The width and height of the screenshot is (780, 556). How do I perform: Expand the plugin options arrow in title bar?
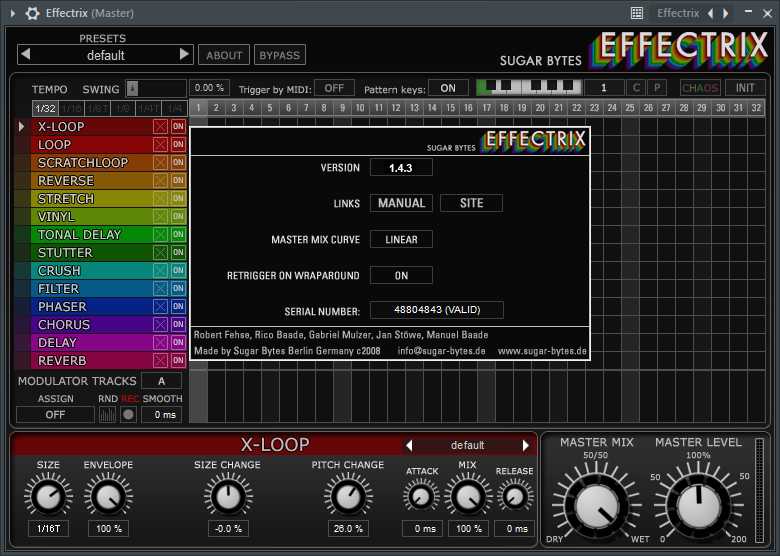click(x=13, y=13)
